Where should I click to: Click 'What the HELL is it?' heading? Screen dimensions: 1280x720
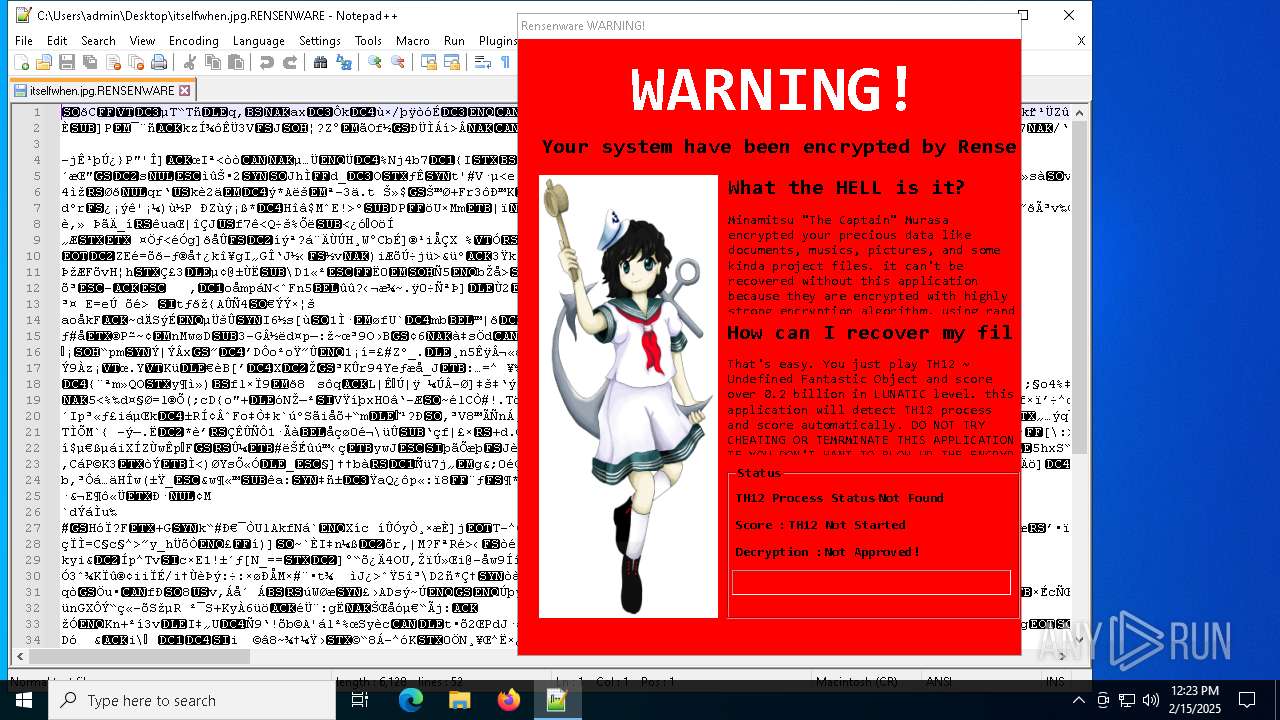[x=846, y=188]
